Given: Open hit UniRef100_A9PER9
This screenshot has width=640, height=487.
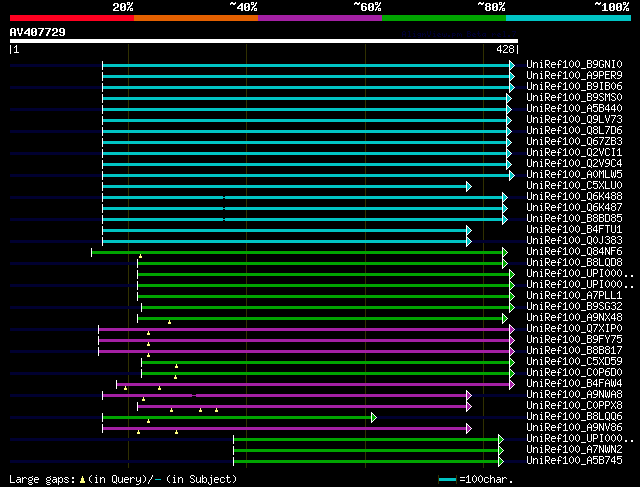Looking at the screenshot, I should click(x=574, y=76).
